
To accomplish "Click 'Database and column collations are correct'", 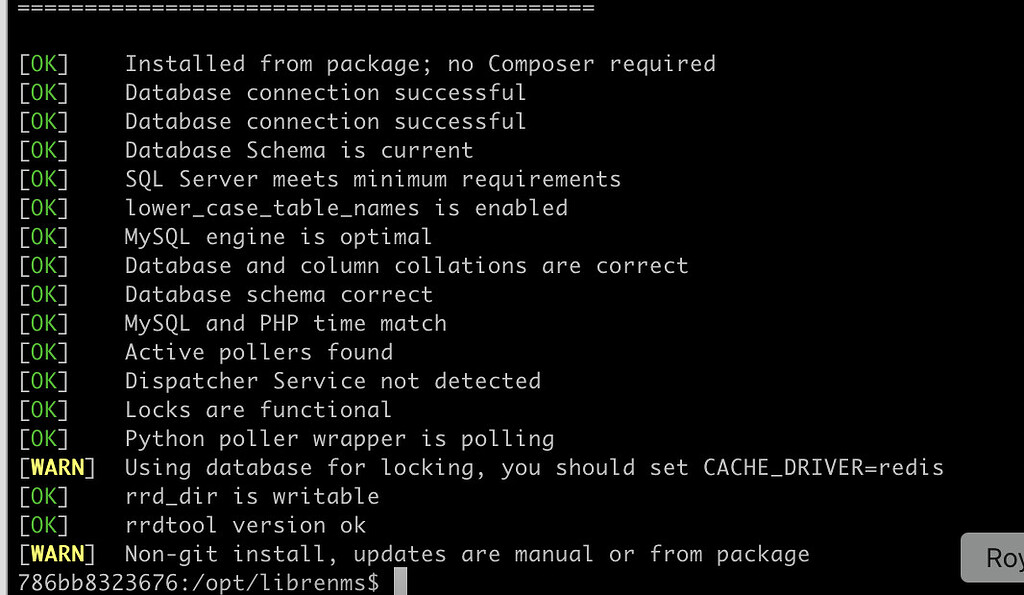I will (x=406, y=266).
